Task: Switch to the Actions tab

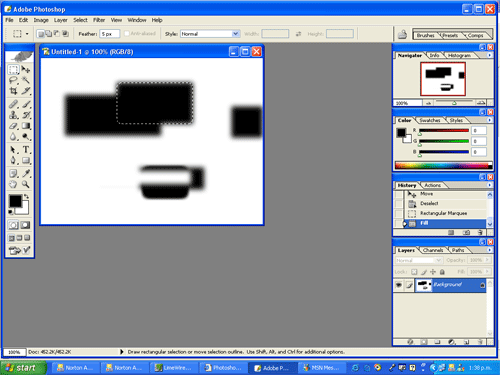Action: (433, 185)
